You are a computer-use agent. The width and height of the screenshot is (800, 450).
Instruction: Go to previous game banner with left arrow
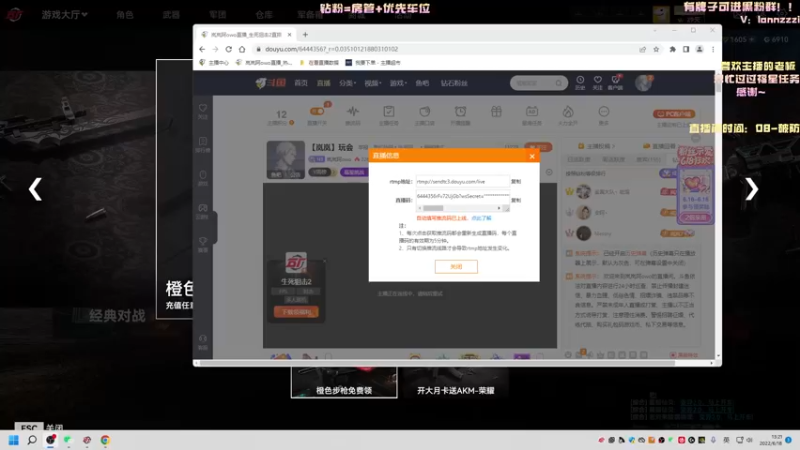(x=35, y=189)
